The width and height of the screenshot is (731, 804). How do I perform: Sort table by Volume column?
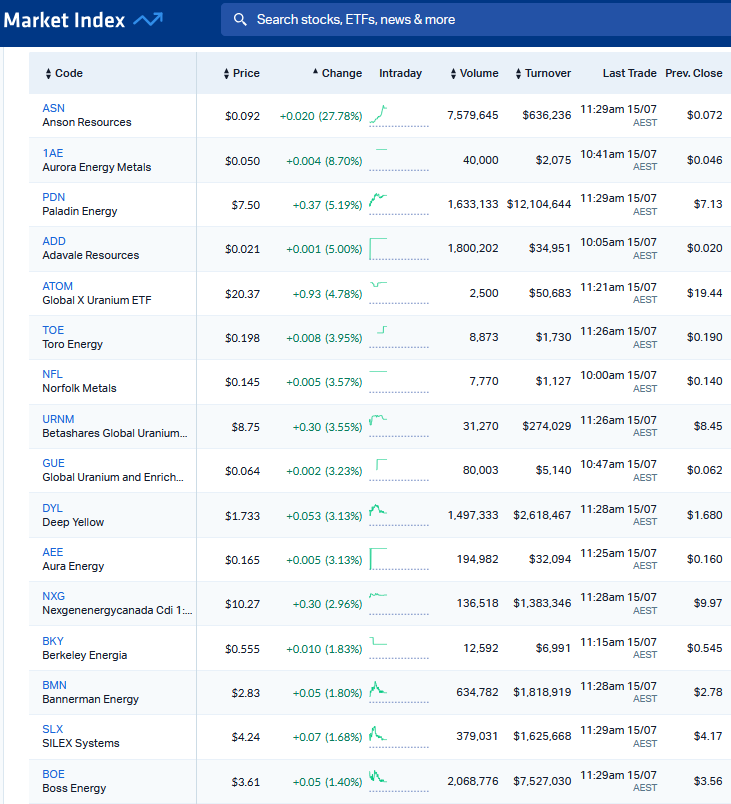point(474,73)
